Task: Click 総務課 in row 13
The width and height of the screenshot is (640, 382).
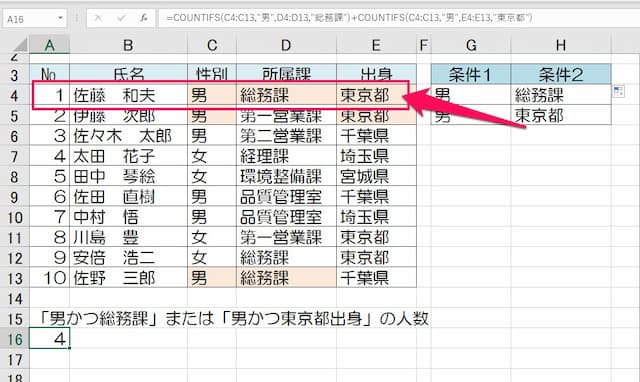Action: coord(286,278)
